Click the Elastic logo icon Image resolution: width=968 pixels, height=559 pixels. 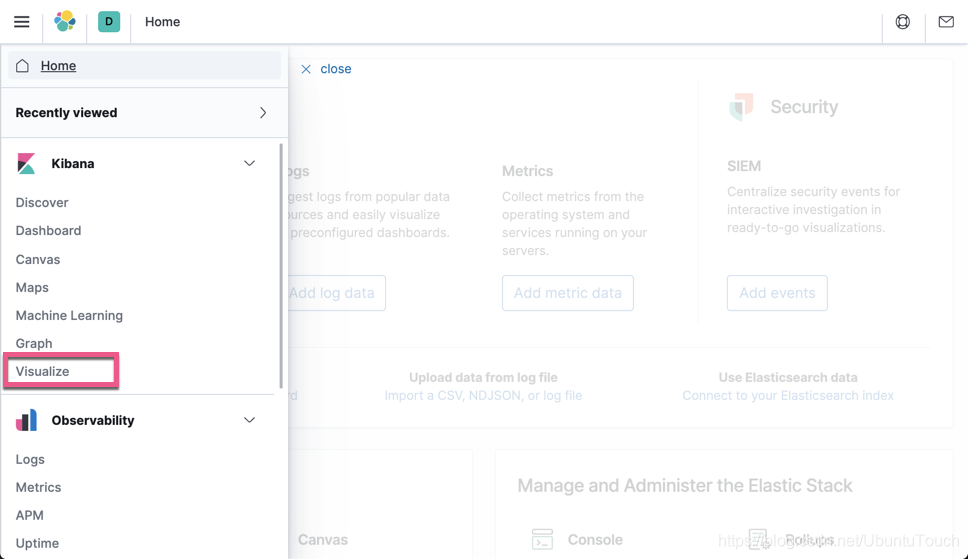point(65,22)
